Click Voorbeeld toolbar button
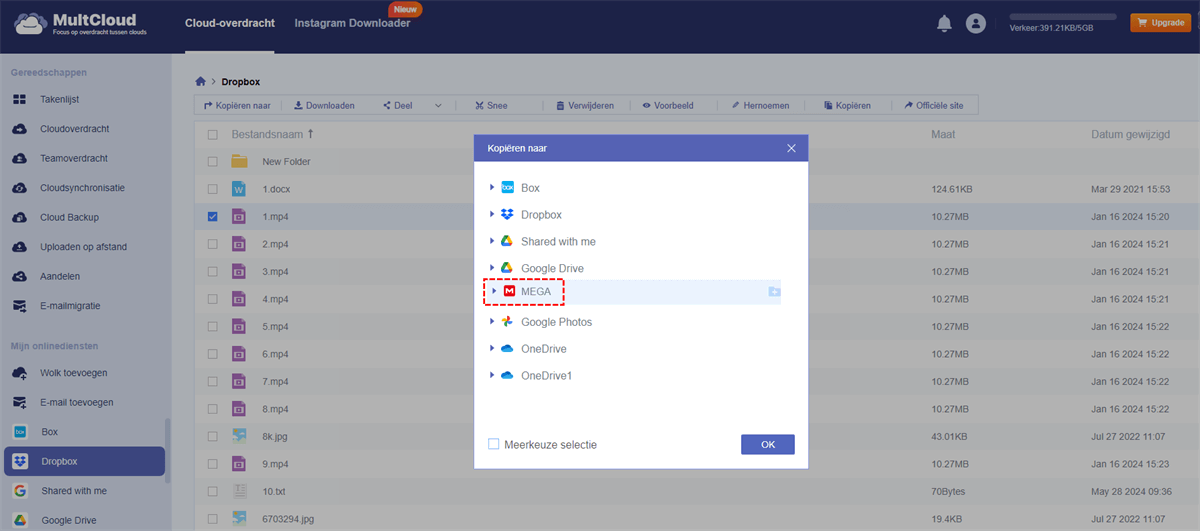Viewport: 1200px width, 531px height. (x=668, y=105)
